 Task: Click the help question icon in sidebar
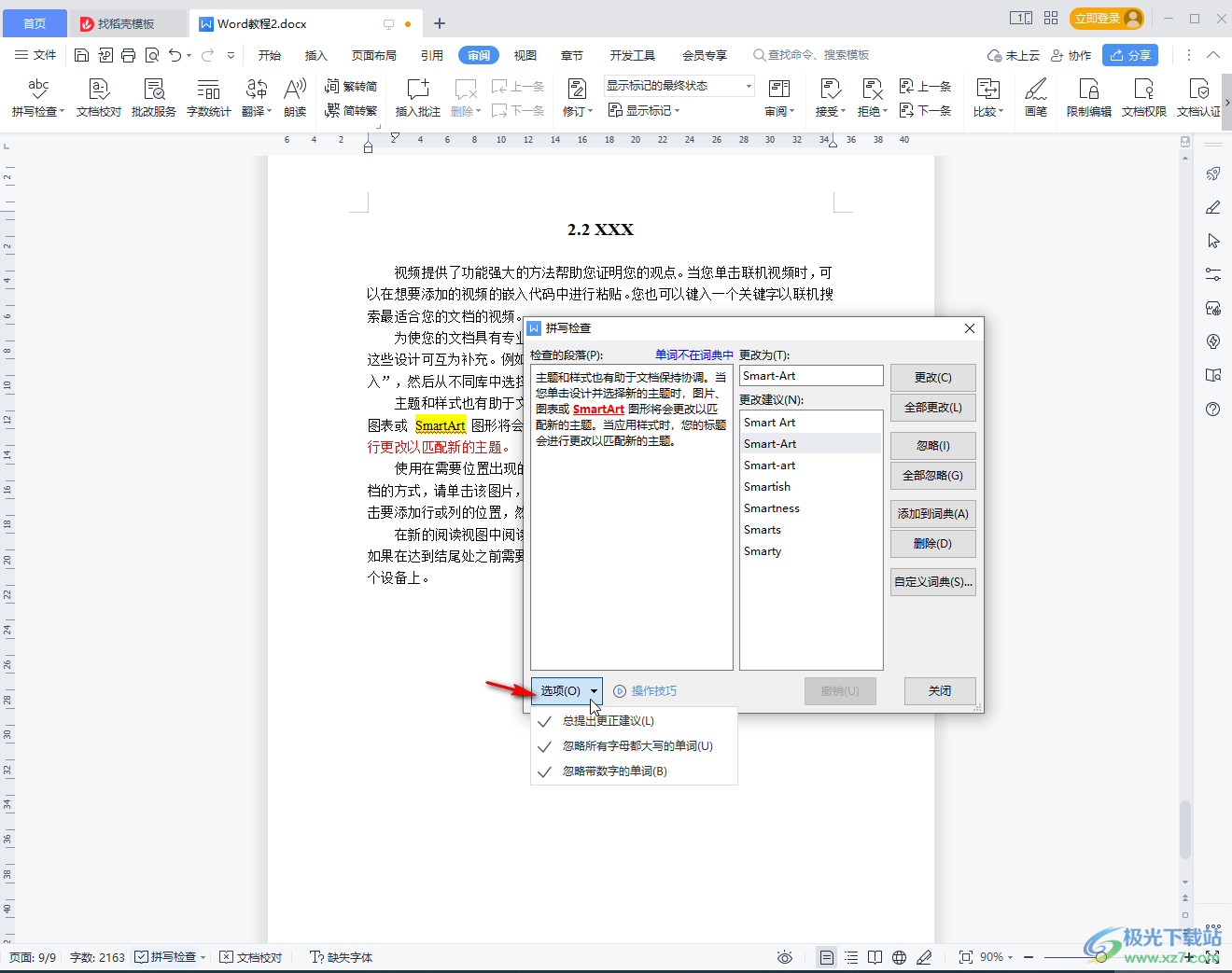pyautogui.click(x=1213, y=409)
